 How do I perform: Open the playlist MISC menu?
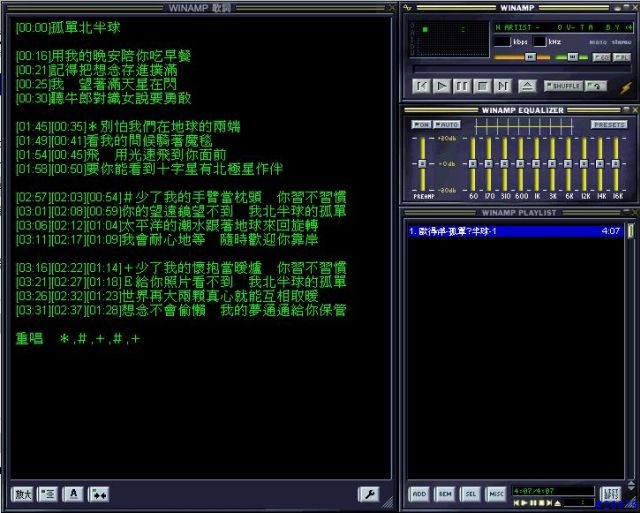point(496,494)
